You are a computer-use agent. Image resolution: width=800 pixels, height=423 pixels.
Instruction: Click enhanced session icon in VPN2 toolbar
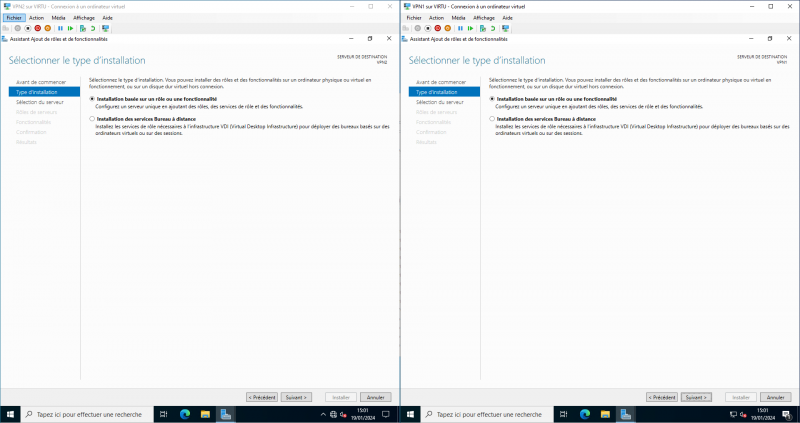coord(106,29)
